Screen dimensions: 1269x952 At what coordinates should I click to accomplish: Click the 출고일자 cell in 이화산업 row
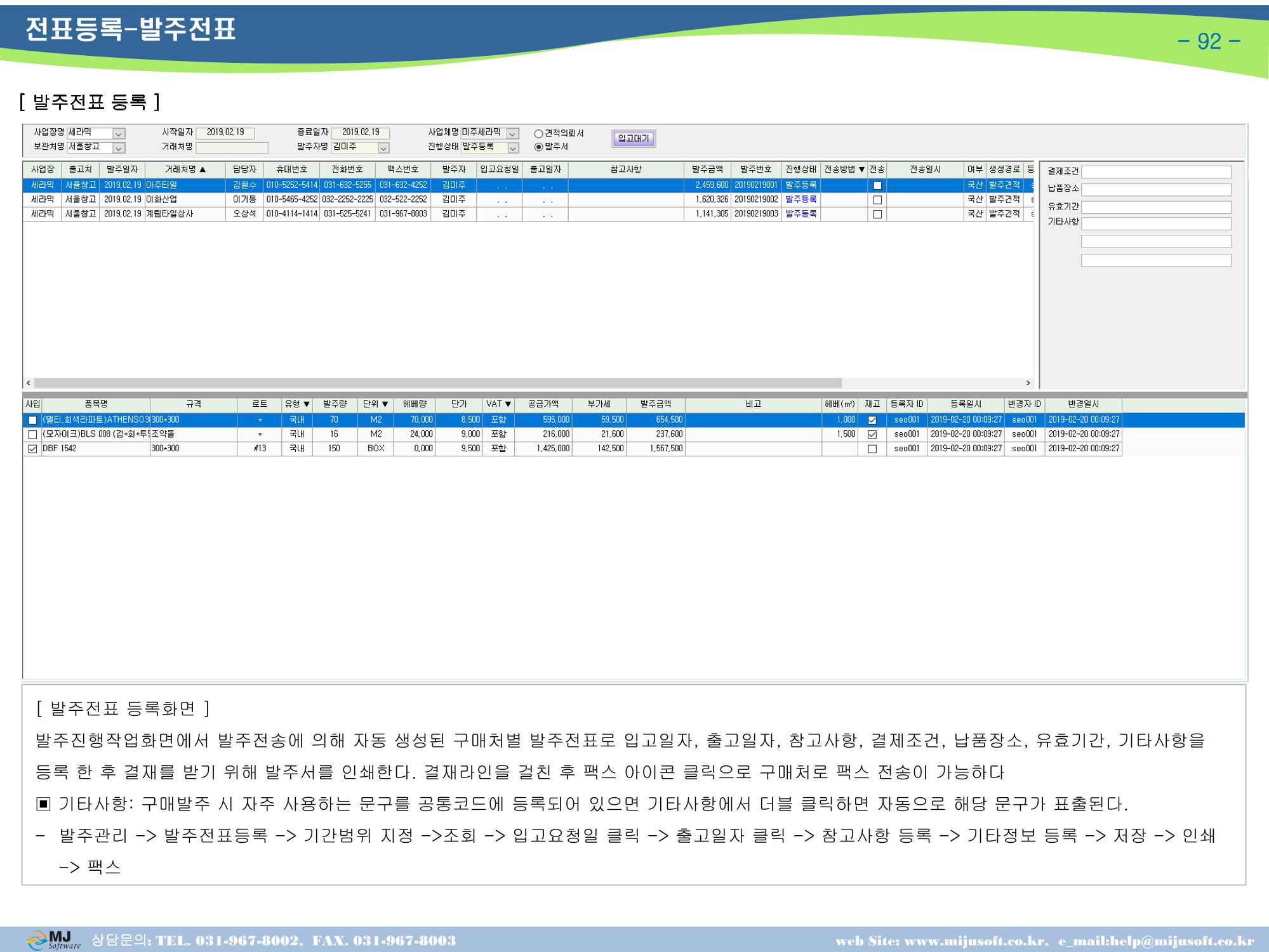545,199
